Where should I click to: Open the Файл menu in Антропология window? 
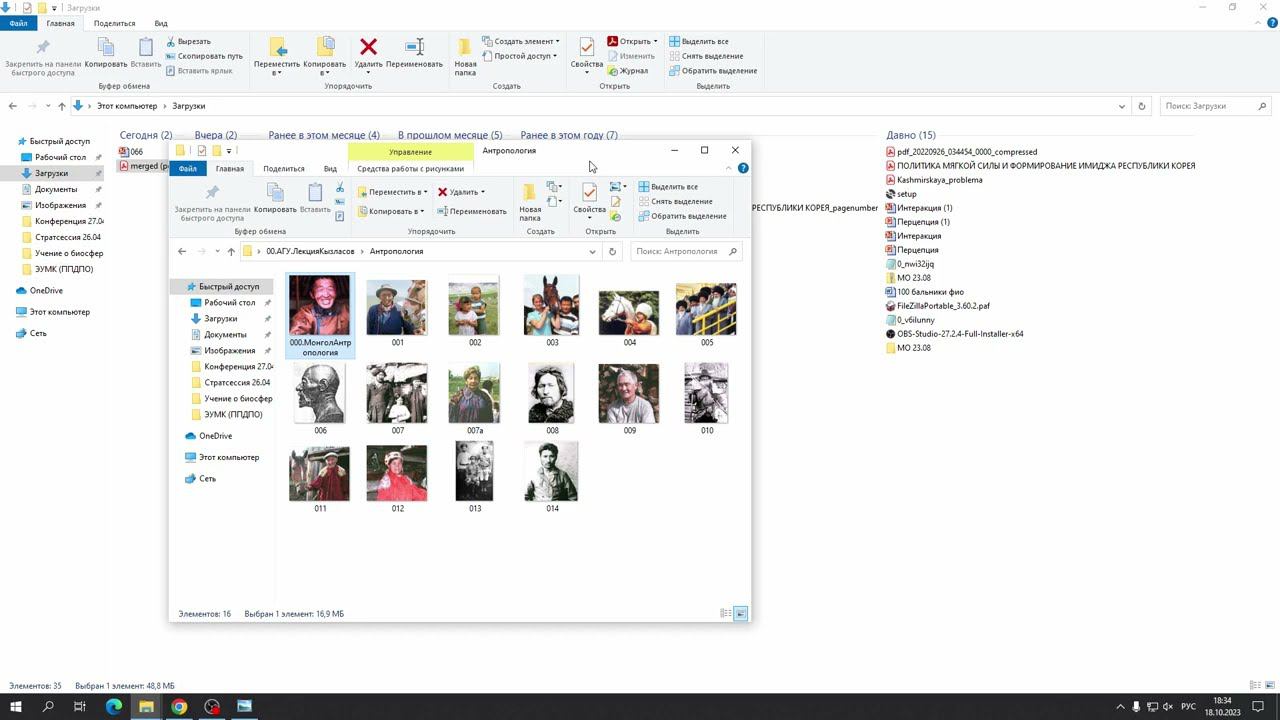tap(188, 169)
